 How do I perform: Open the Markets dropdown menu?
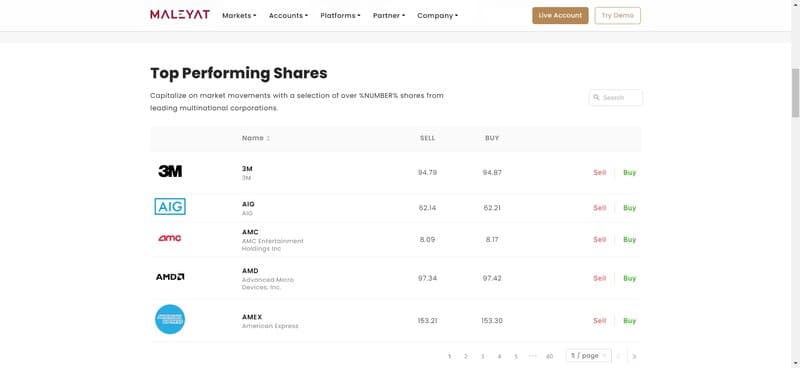pos(239,15)
